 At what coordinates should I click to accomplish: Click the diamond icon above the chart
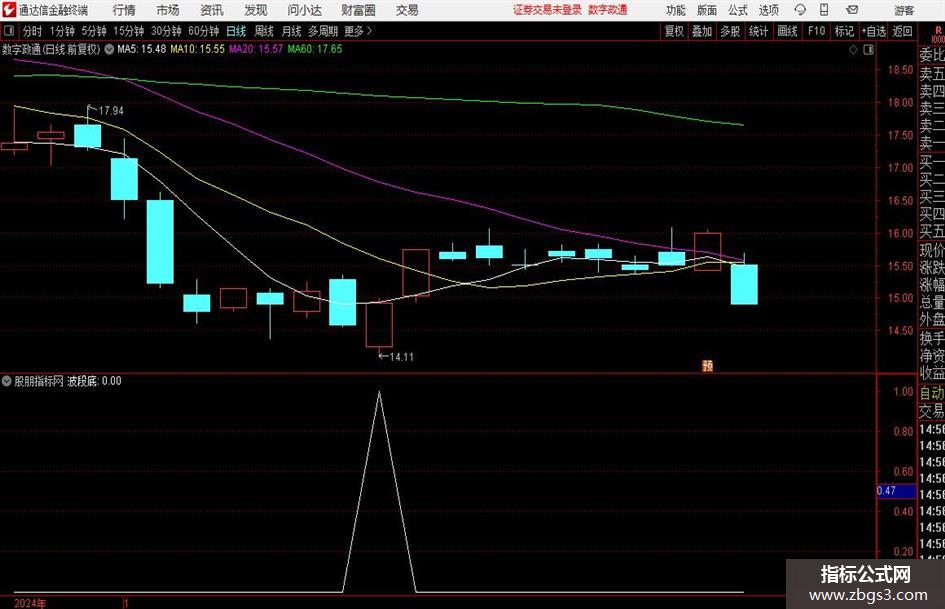pyautogui.click(x=853, y=50)
